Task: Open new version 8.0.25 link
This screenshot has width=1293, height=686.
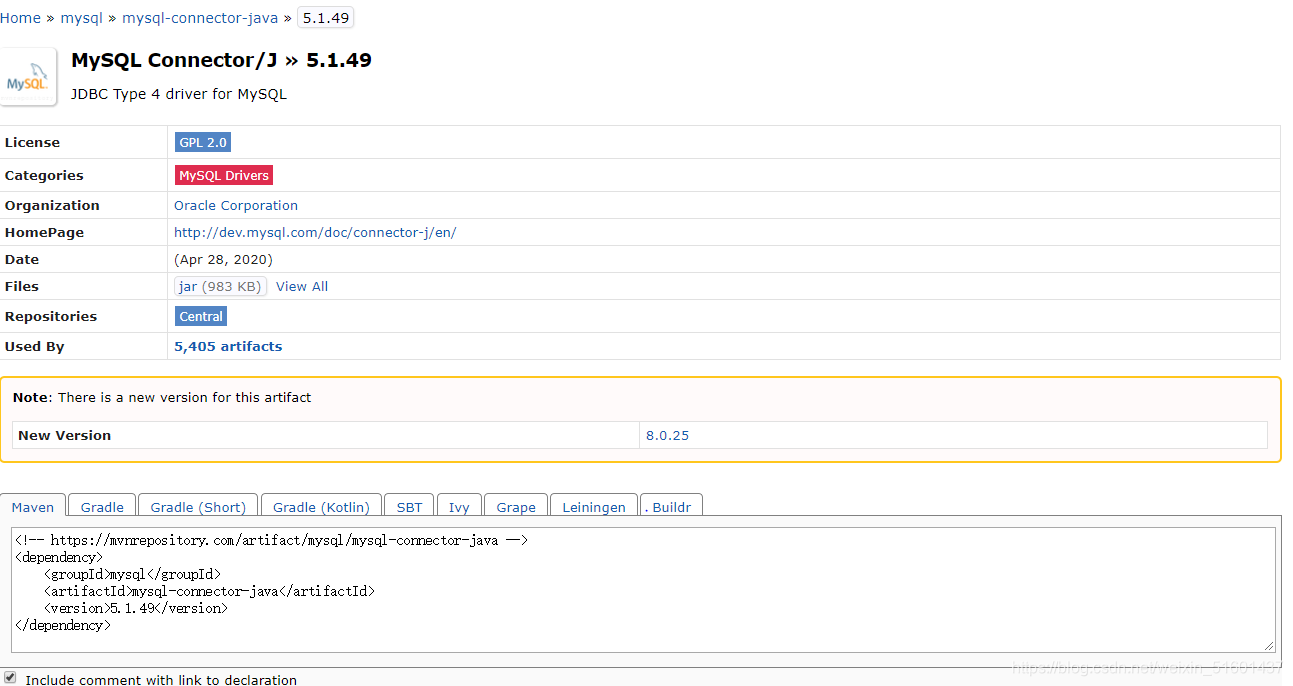Action: coord(667,435)
